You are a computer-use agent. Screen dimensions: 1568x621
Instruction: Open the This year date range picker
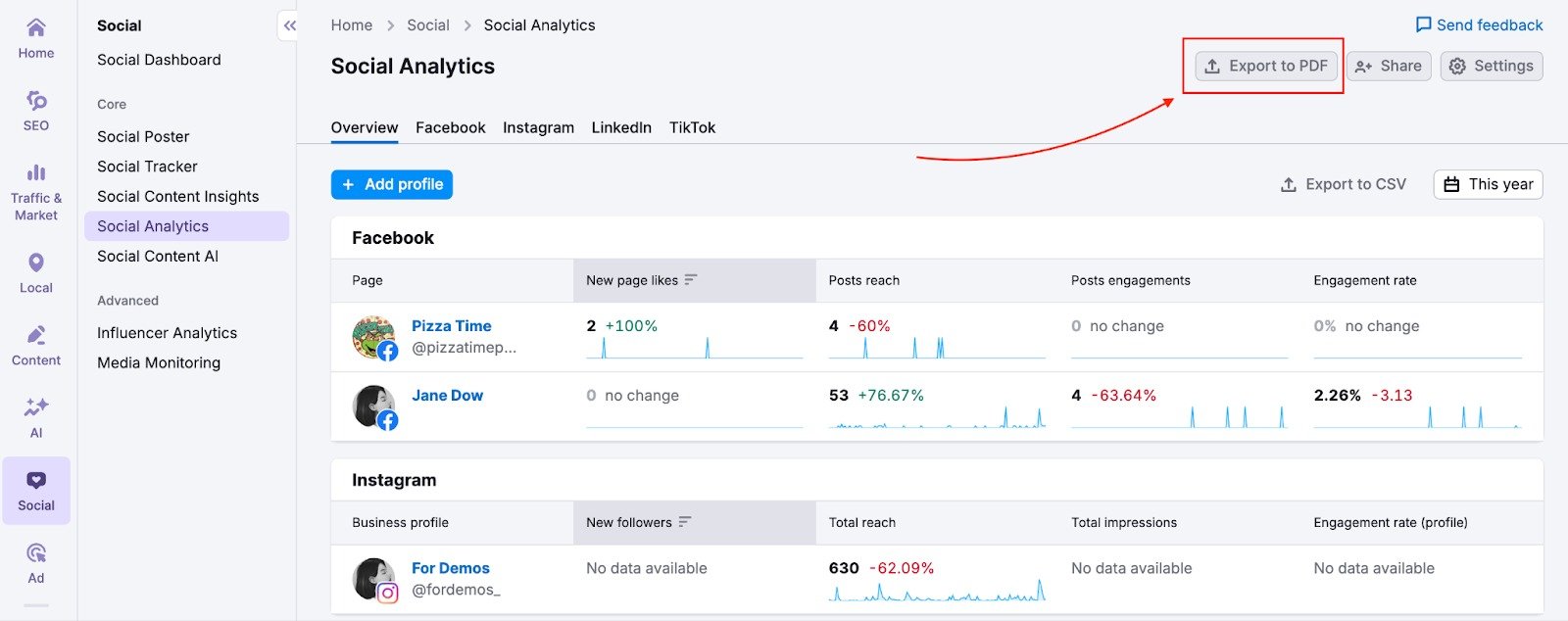pos(1488,184)
